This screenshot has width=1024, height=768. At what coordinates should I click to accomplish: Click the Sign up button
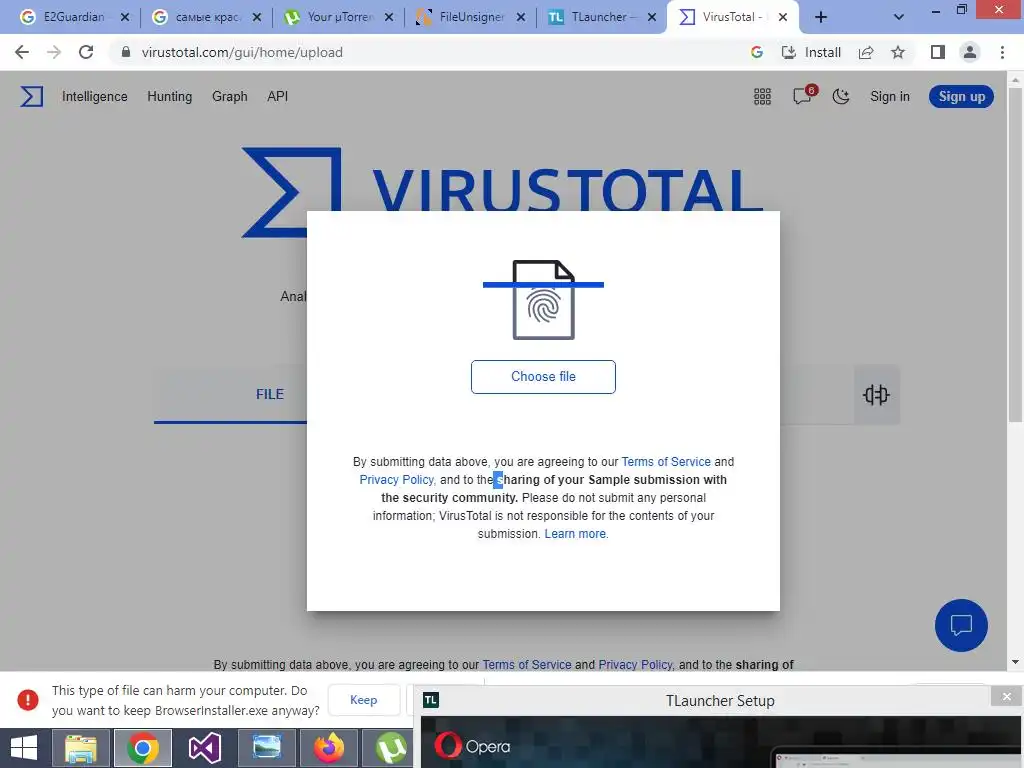tap(961, 97)
